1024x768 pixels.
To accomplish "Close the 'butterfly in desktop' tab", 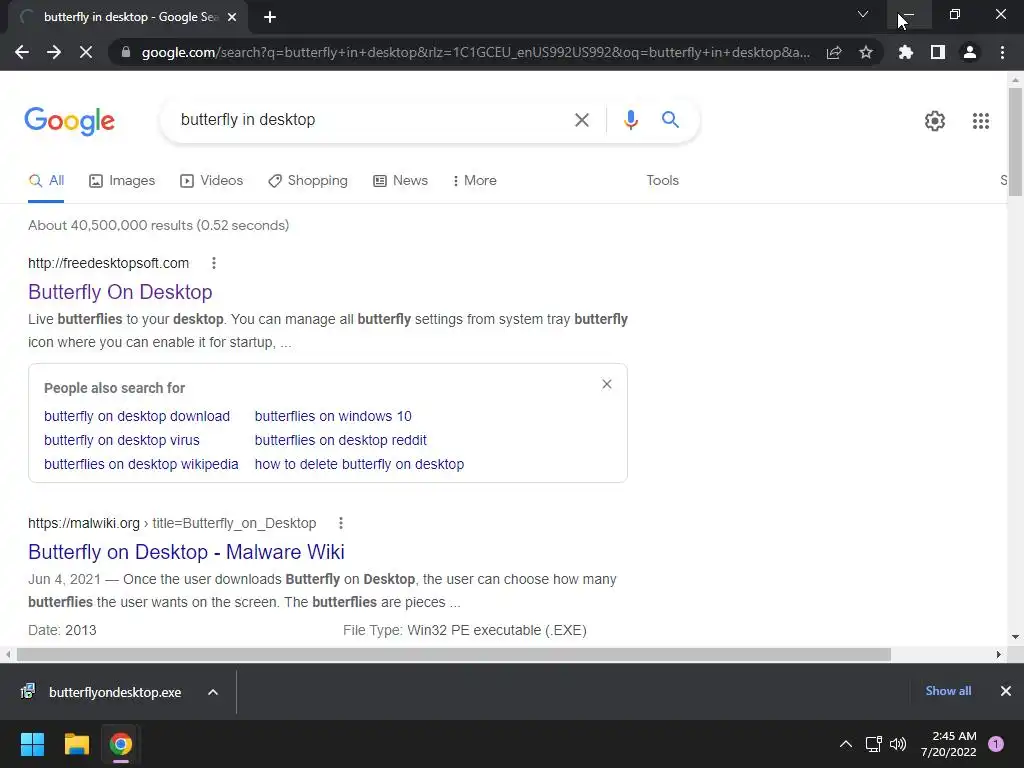I will [x=232, y=17].
